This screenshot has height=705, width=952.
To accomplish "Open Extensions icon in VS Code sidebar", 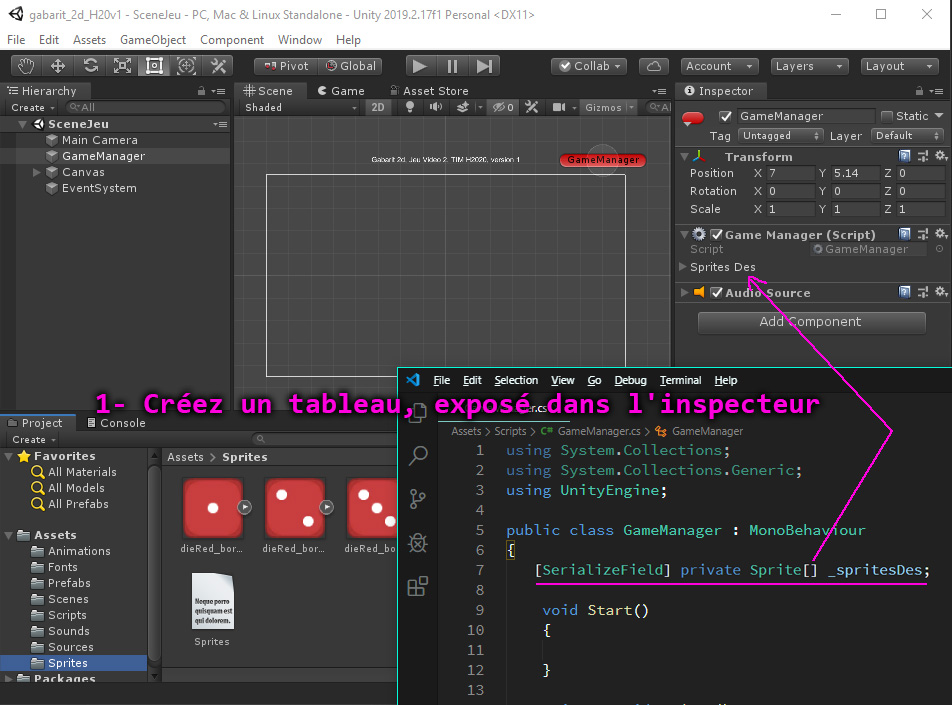I will pos(418,587).
